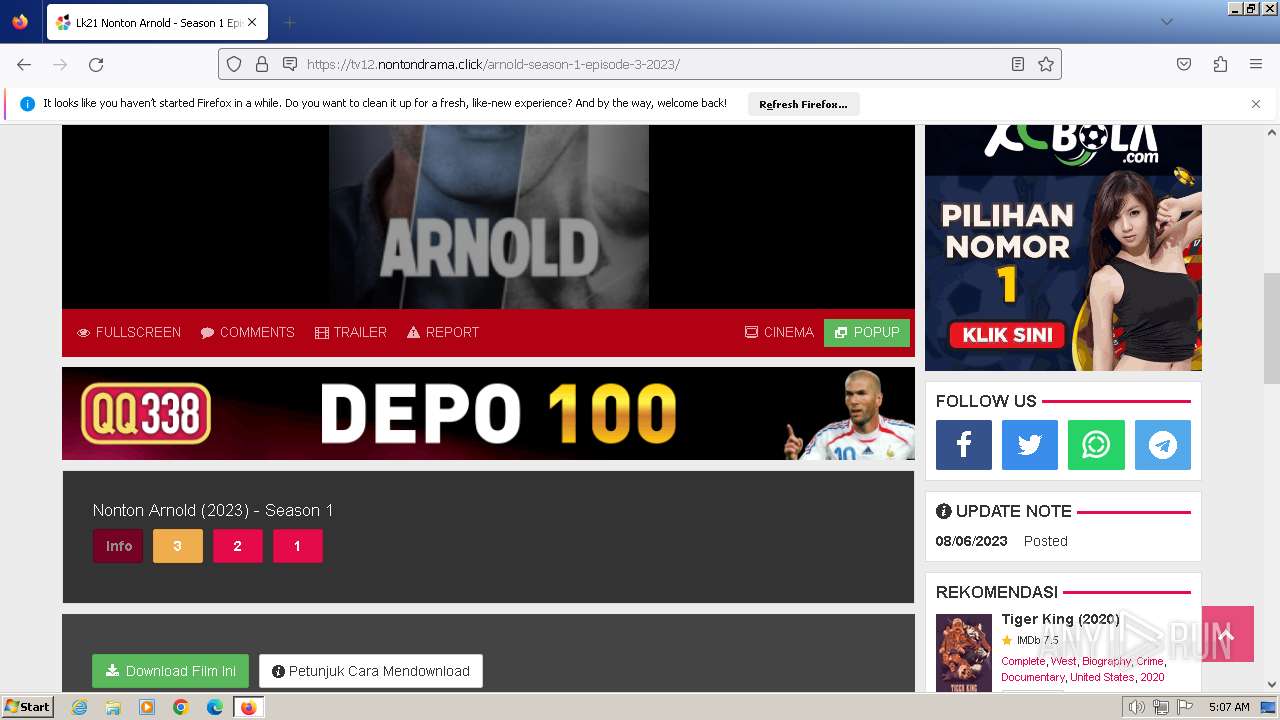Click the 5:07 AM system clock

tap(1229, 707)
